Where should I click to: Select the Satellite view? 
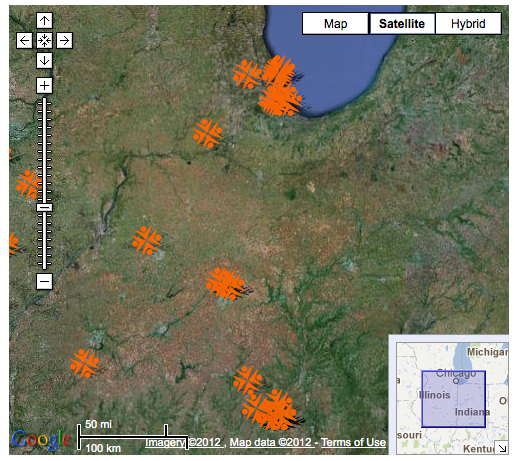(x=402, y=24)
